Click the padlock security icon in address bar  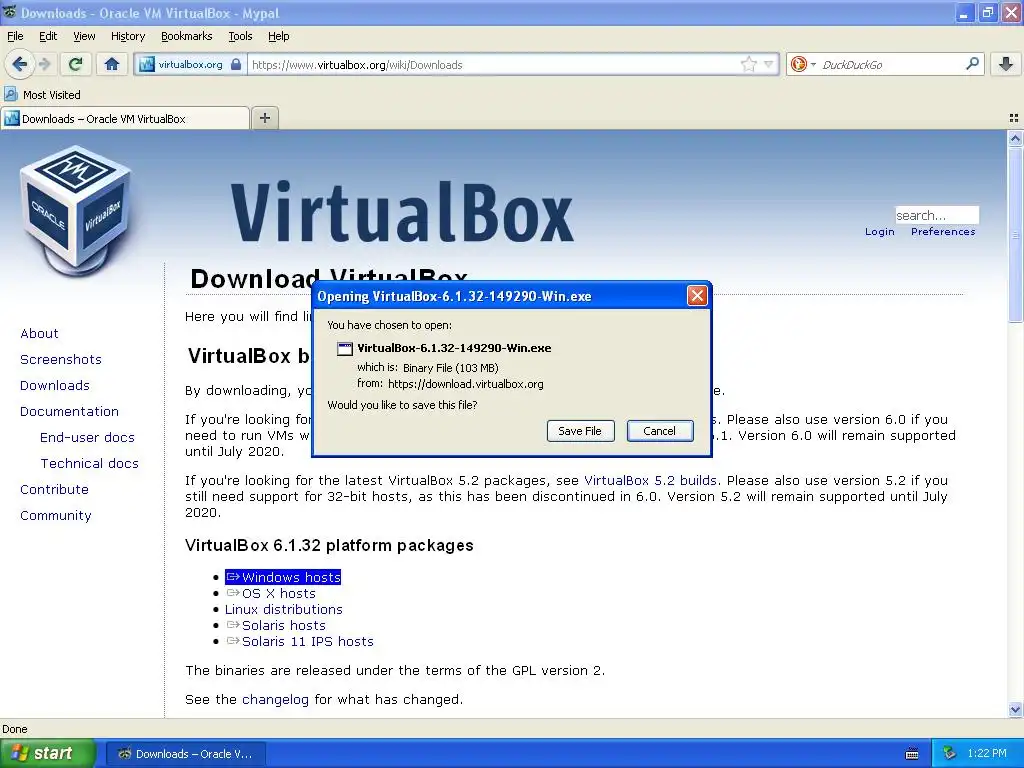236,64
